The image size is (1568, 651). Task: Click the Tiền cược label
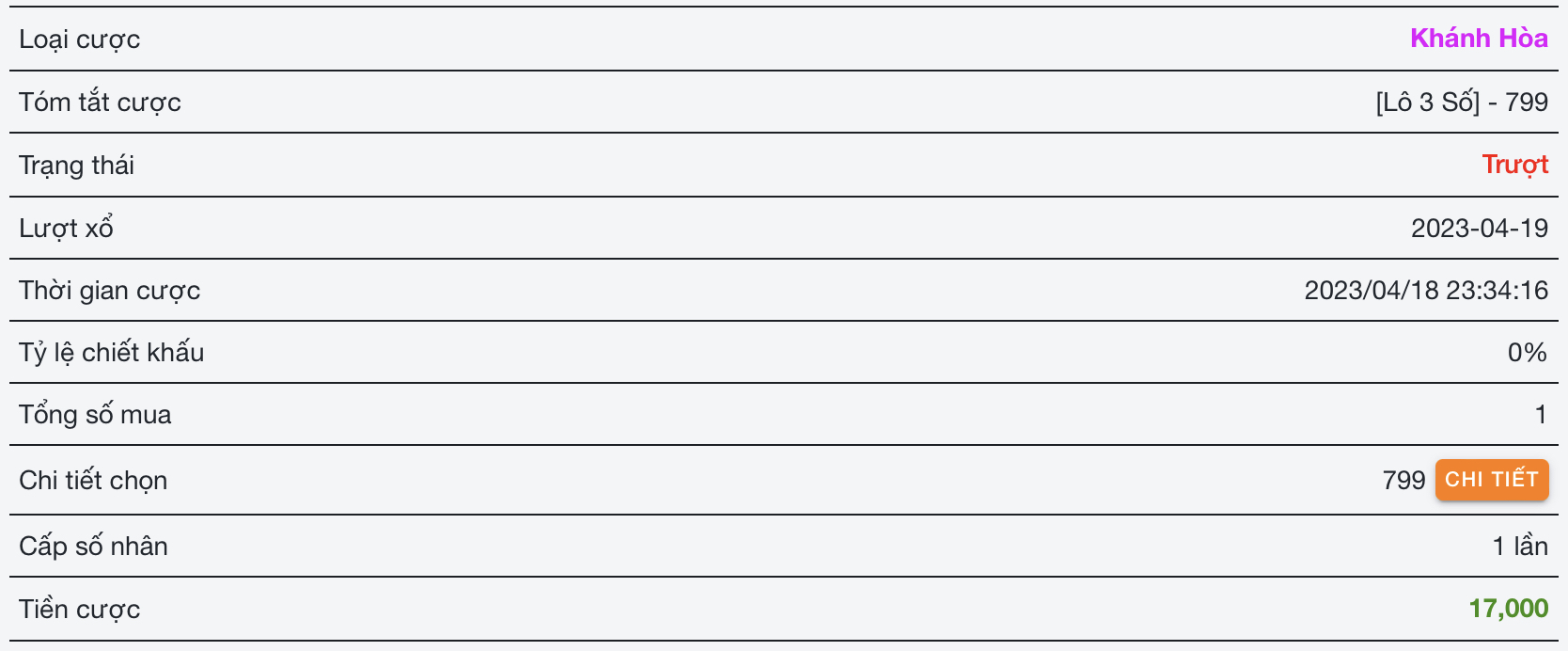(x=79, y=609)
